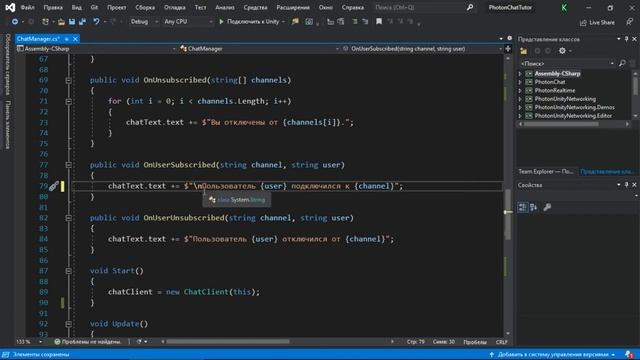The height and width of the screenshot is (360, 640).
Task: Collapse the for loop outline at line 71
Action: click(x=69, y=101)
